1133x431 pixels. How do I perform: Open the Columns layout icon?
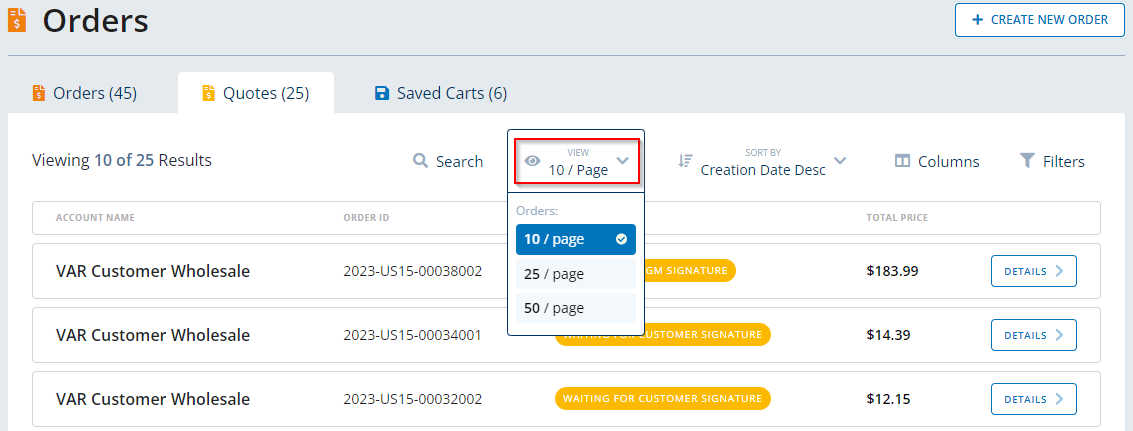(x=902, y=161)
